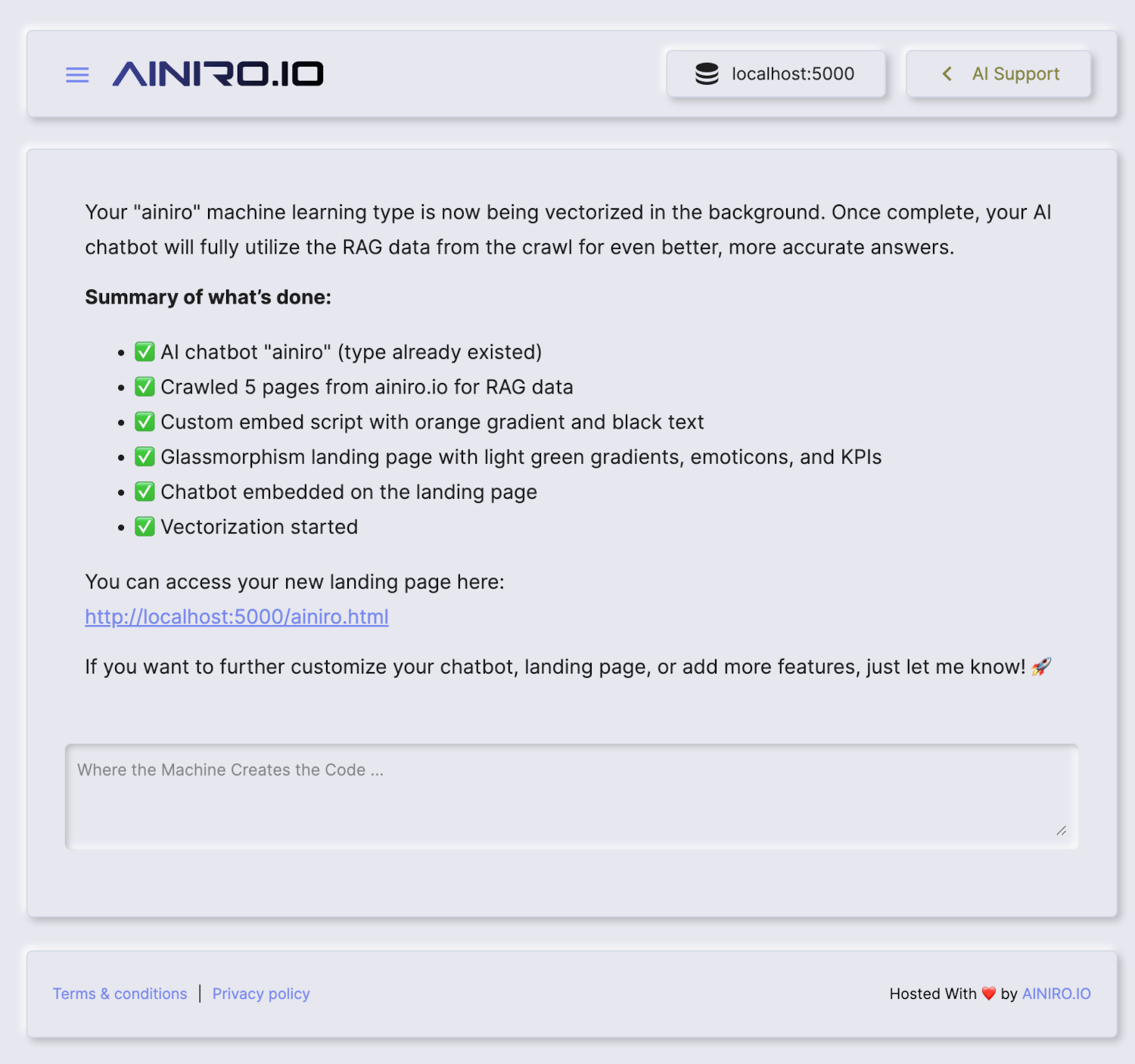Open the localhost:5000/ainiro.html landing page link
Image resolution: width=1135 pixels, height=1064 pixels.
tap(237, 617)
